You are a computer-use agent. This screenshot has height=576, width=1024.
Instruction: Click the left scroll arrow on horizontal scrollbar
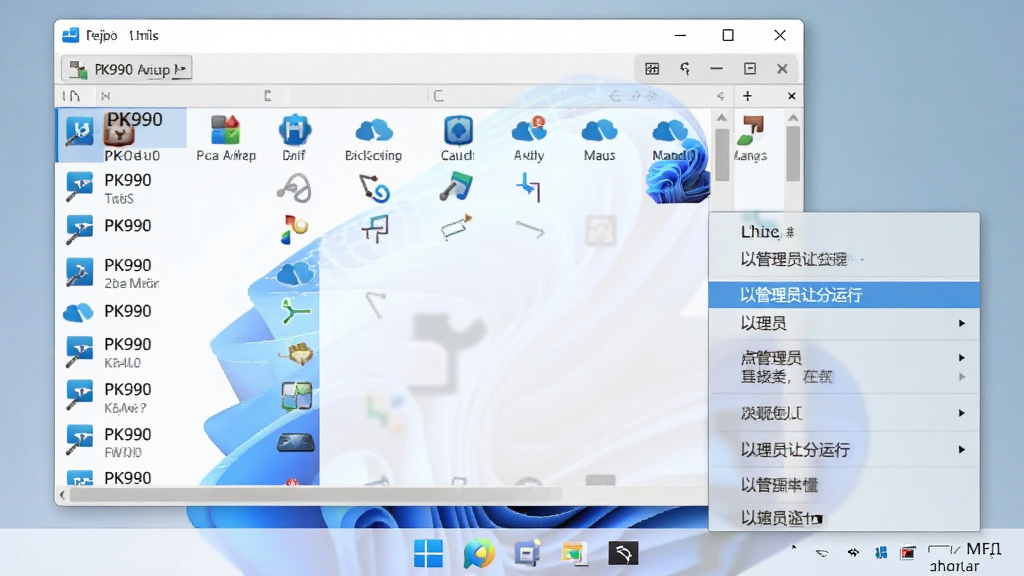(63, 495)
